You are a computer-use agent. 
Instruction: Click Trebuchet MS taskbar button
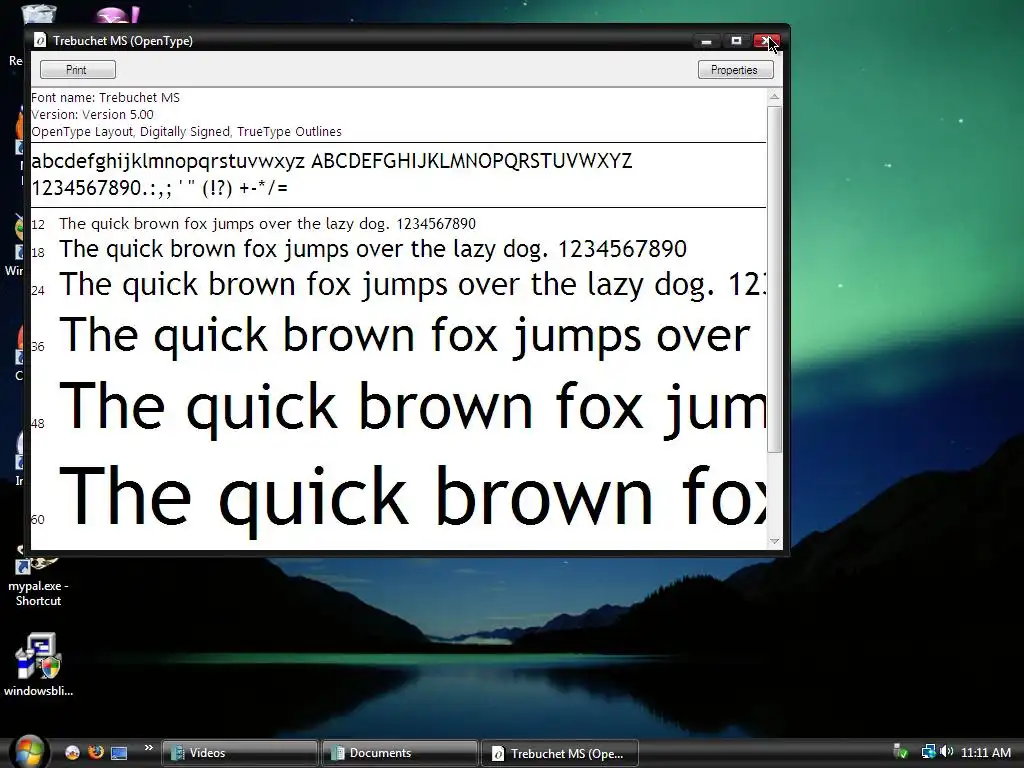click(559, 753)
